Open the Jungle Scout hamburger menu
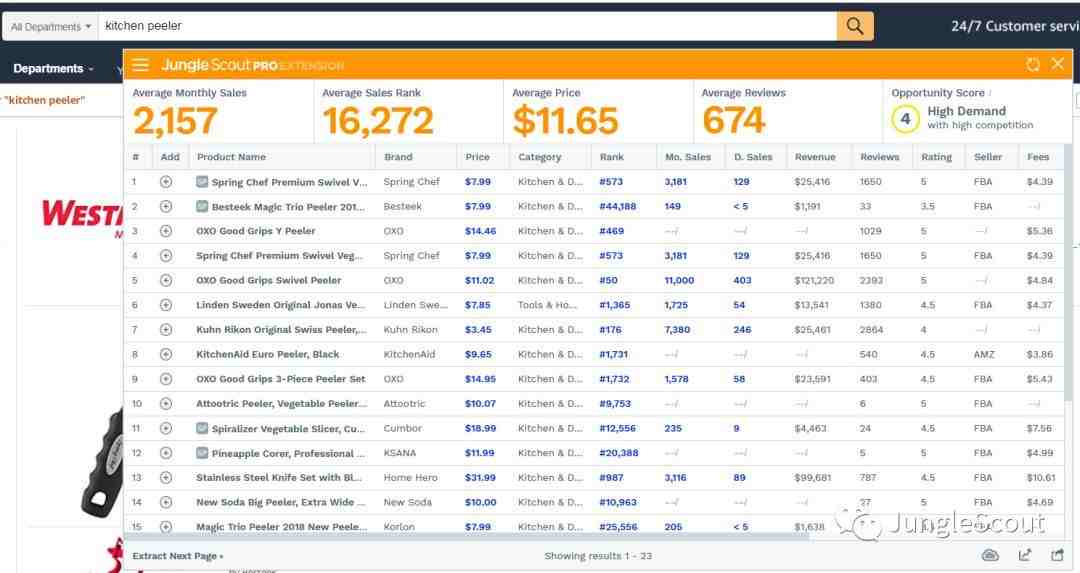The width and height of the screenshot is (1080, 573). [141, 65]
